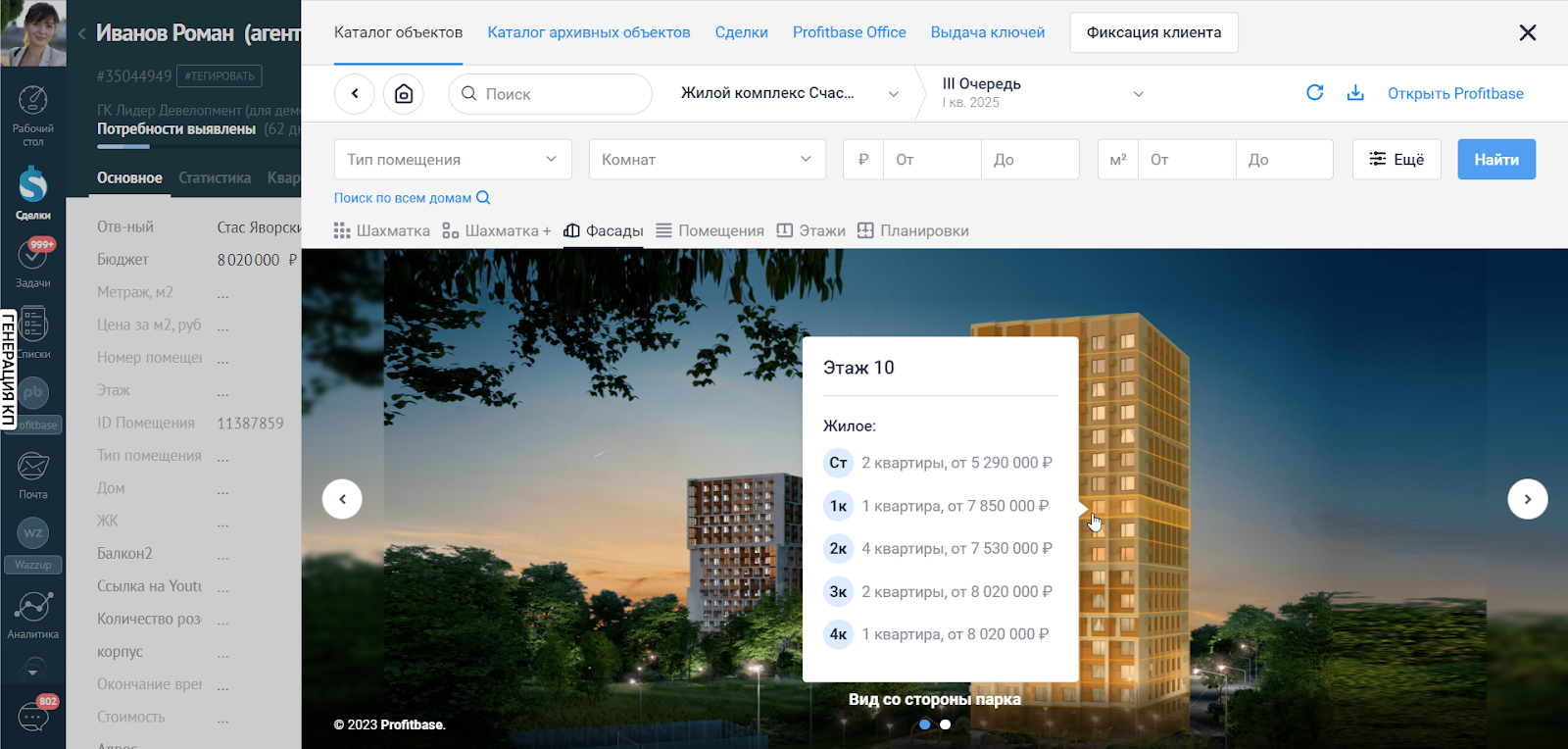Switch to Этажи view

810,230
